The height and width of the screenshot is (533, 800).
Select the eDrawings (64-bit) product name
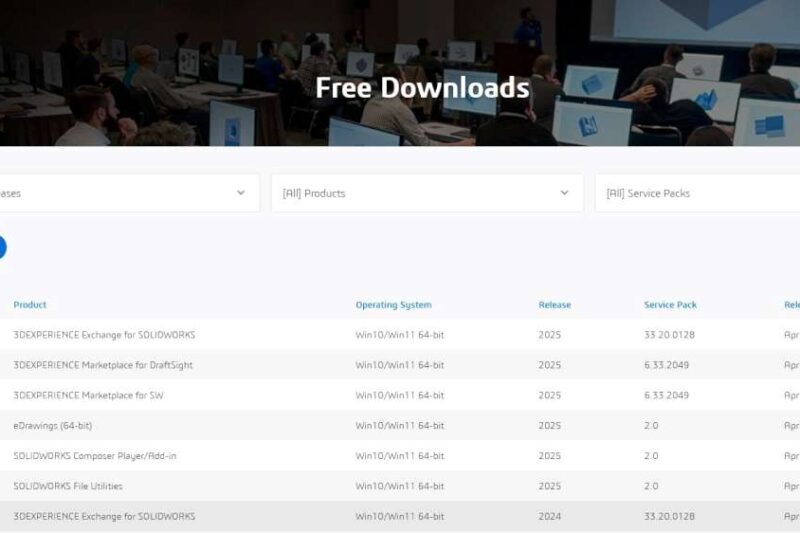pos(53,425)
